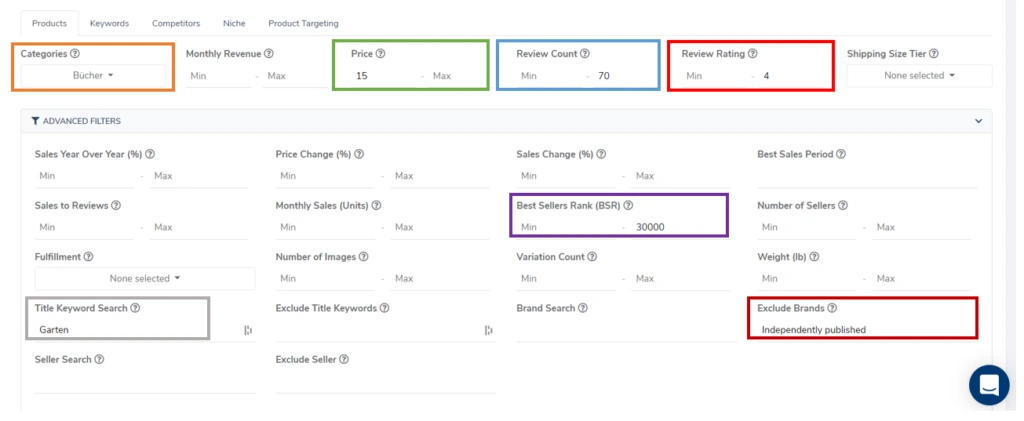Click the Price Min input field

pyautogui.click(x=383, y=76)
